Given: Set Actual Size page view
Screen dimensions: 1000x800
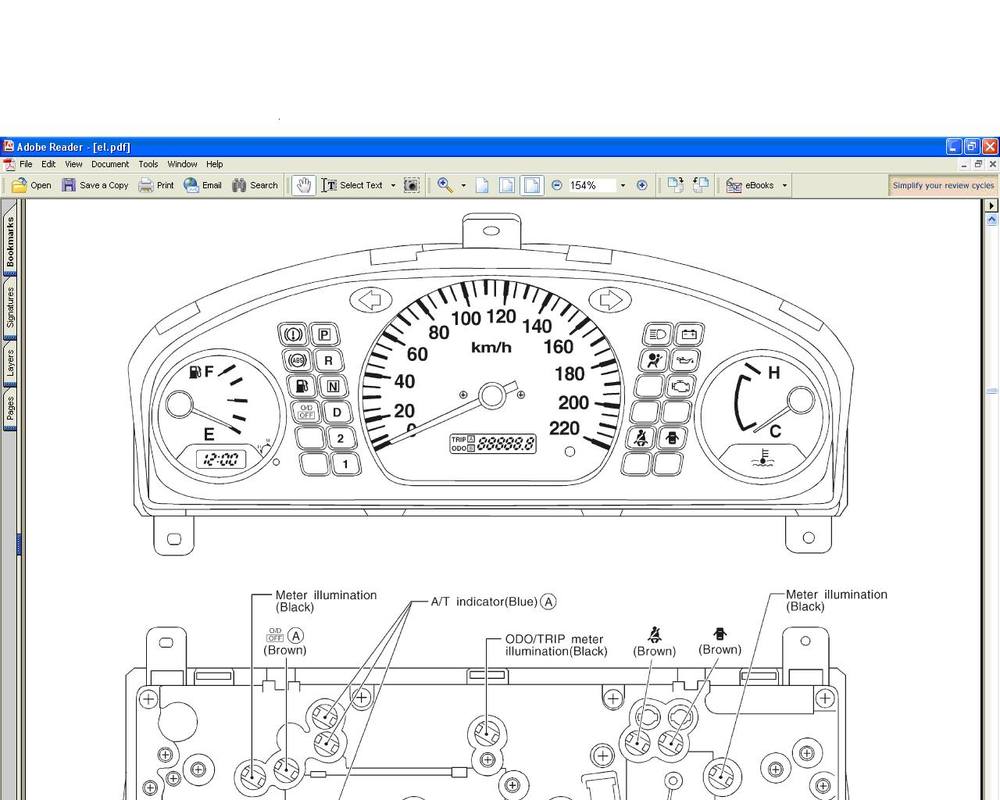Looking at the screenshot, I should pyautogui.click(x=482, y=185).
